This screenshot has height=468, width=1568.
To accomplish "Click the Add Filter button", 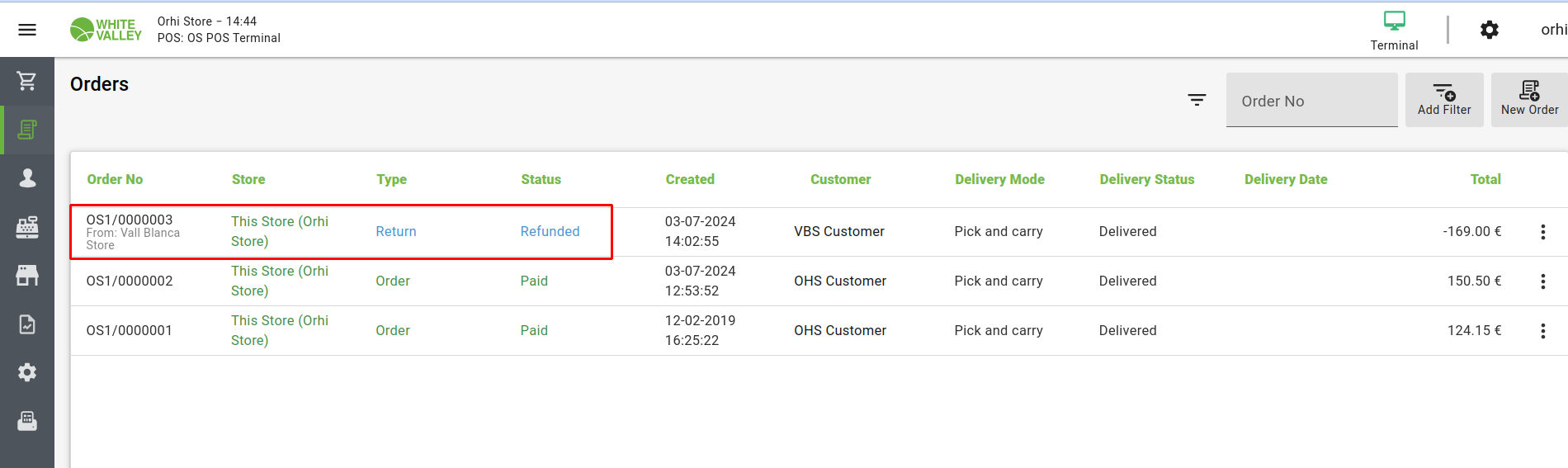I will (1443, 100).
